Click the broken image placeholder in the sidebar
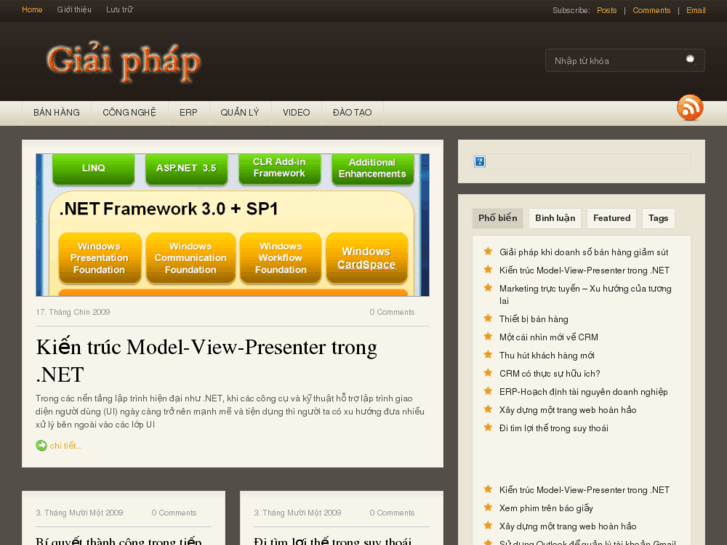Screen dimensions: 727x545 [480, 161]
